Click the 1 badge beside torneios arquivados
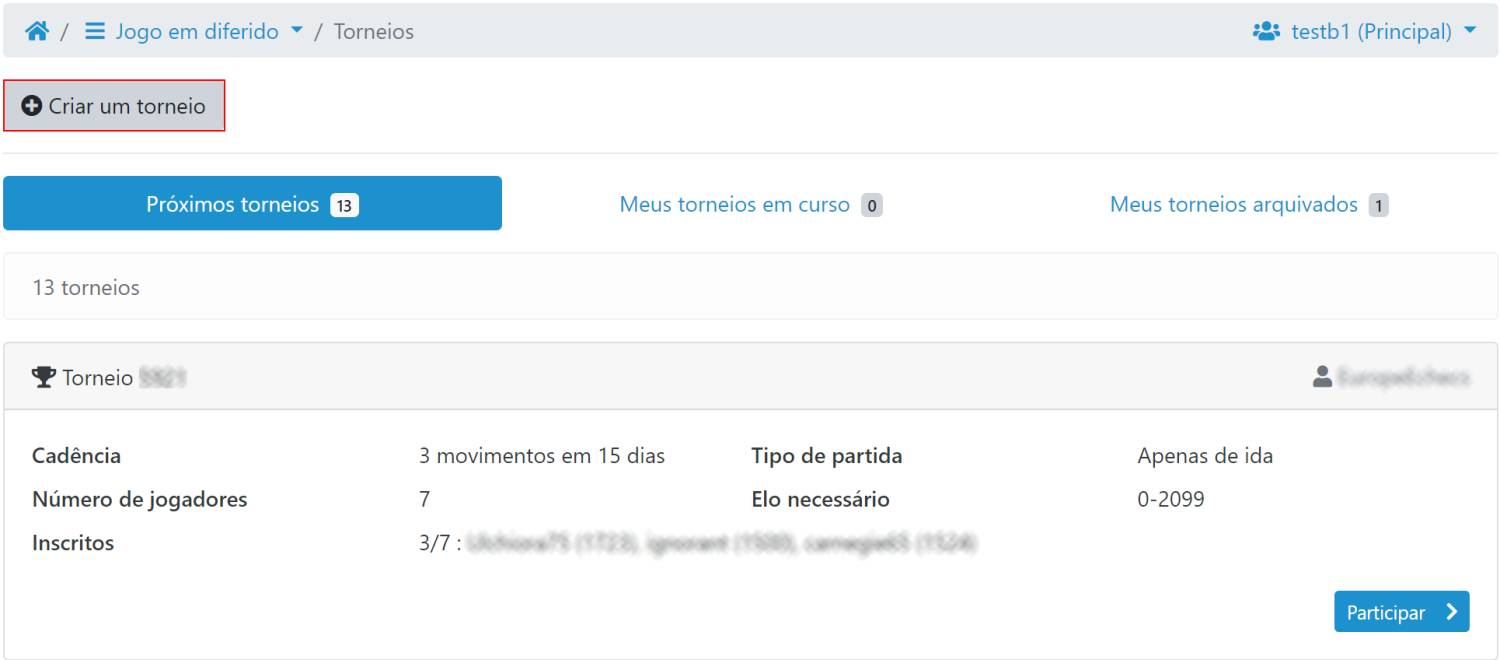 pyautogui.click(x=1379, y=206)
